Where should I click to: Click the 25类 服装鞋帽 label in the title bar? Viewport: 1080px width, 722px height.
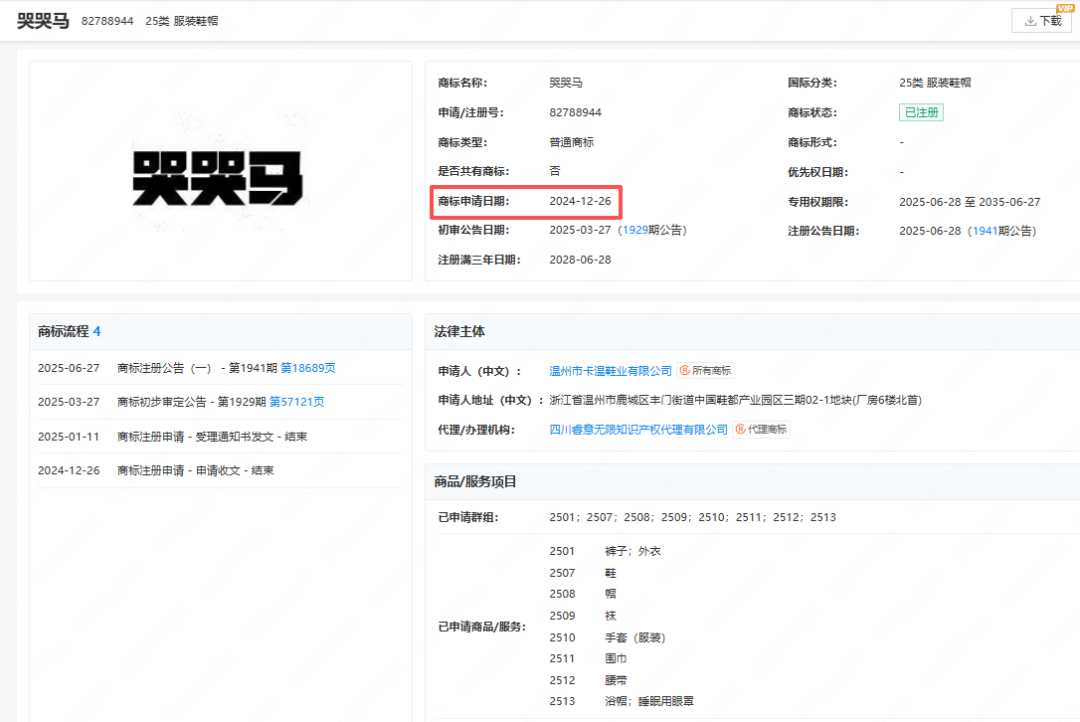point(181,21)
